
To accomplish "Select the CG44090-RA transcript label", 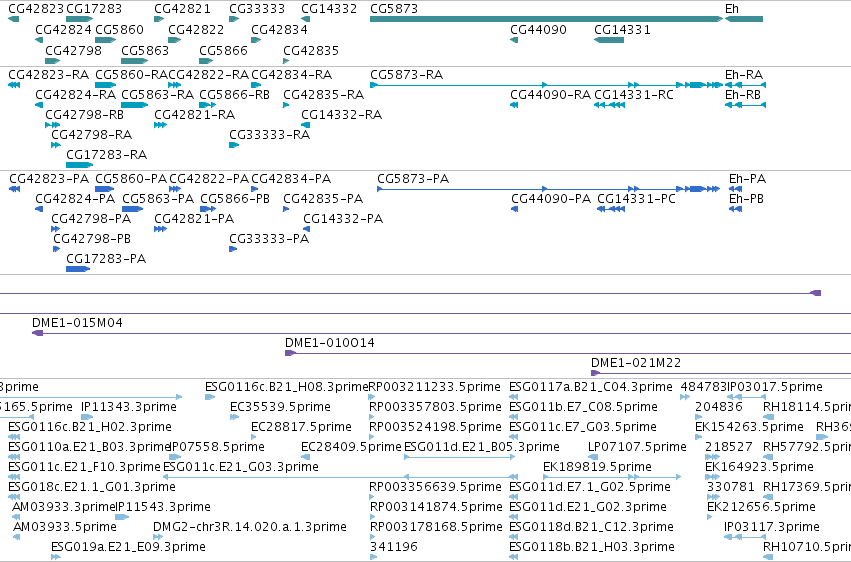I will pos(550,94).
